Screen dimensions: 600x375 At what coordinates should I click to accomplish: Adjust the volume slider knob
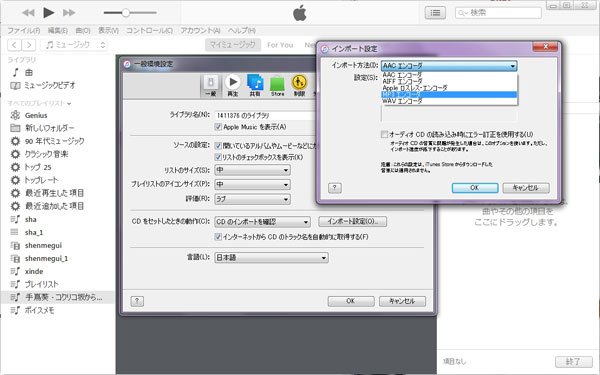coord(126,13)
